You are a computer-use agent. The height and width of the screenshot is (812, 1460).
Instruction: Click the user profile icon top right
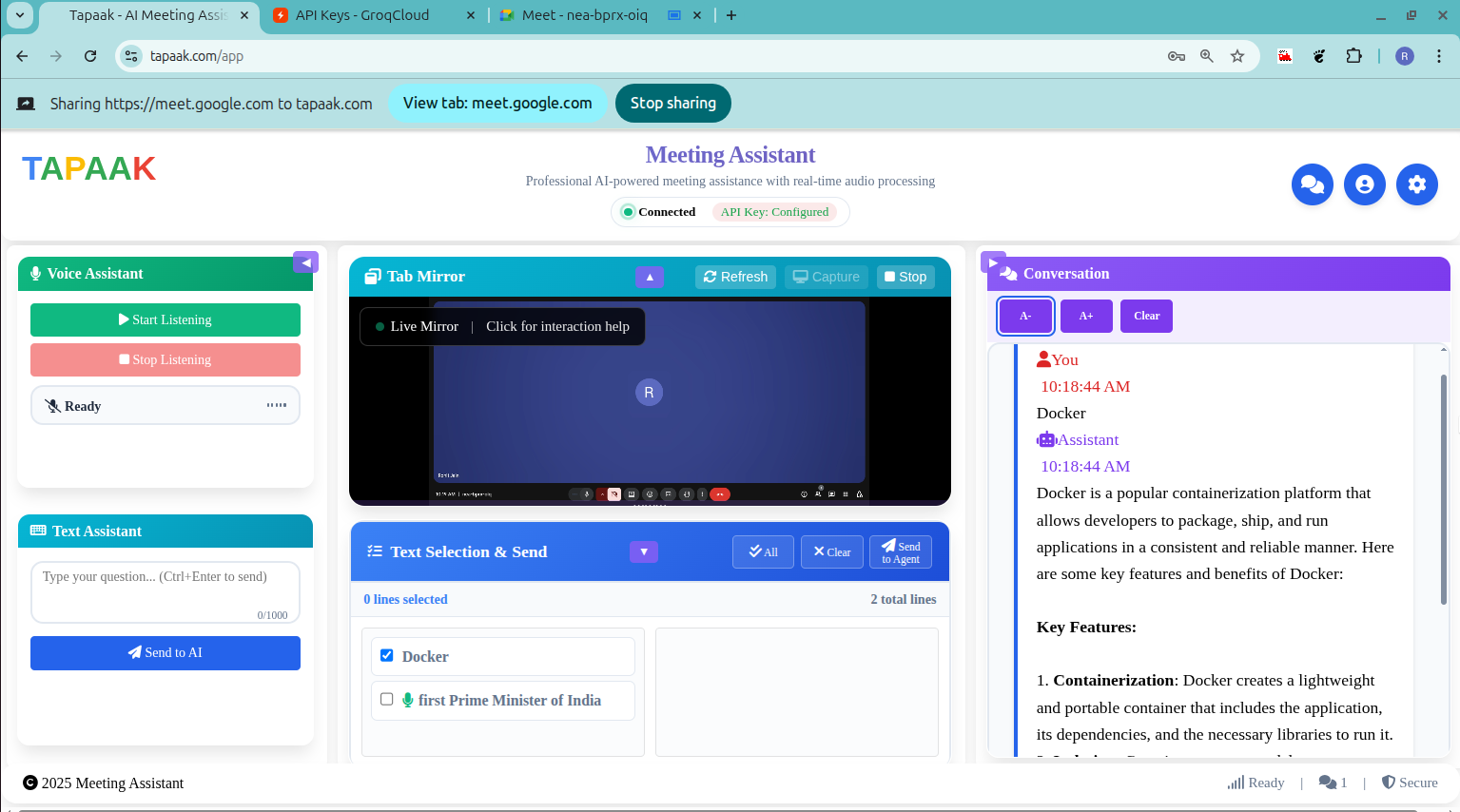(1365, 184)
